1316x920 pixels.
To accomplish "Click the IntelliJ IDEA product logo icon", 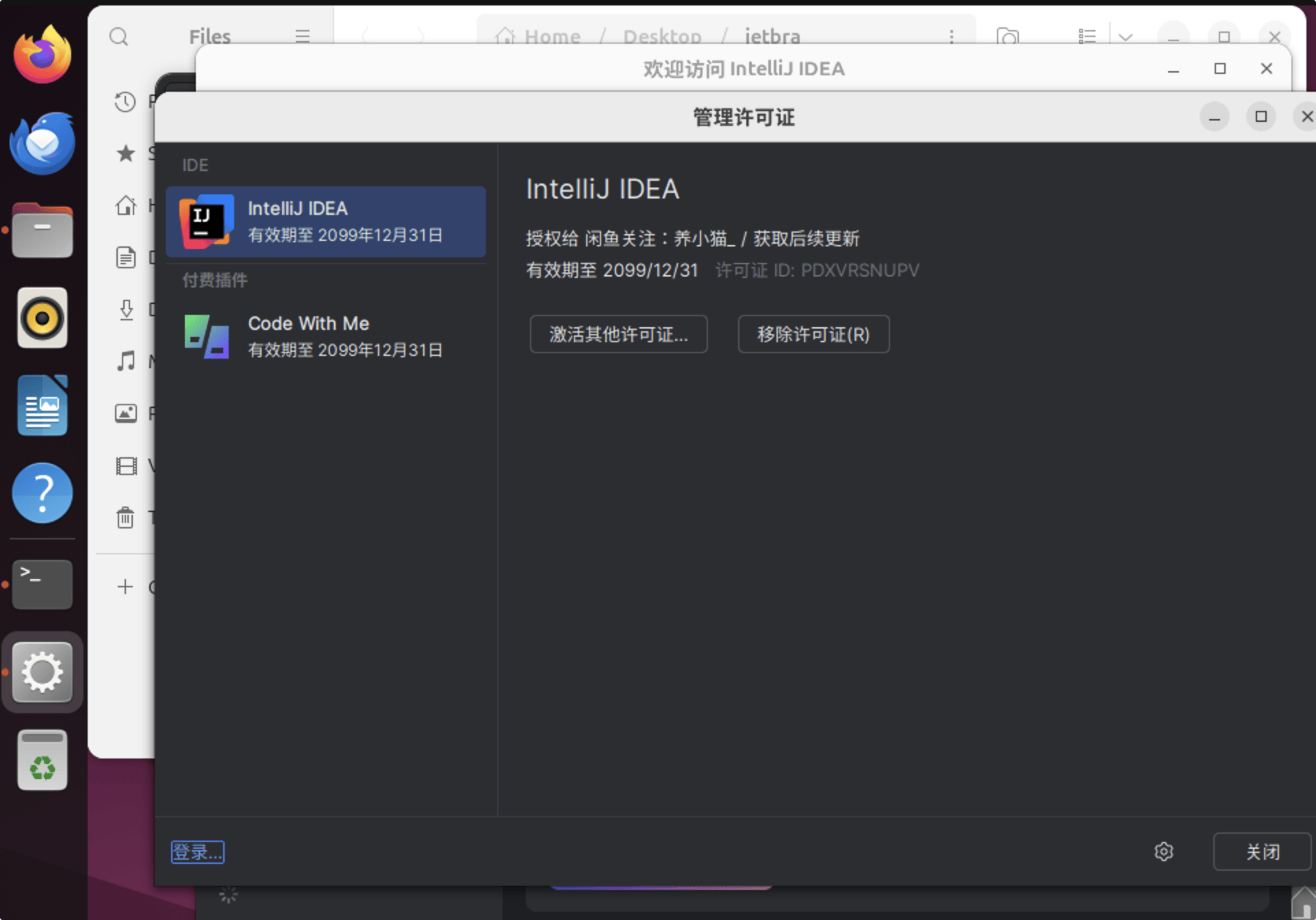I will point(205,222).
